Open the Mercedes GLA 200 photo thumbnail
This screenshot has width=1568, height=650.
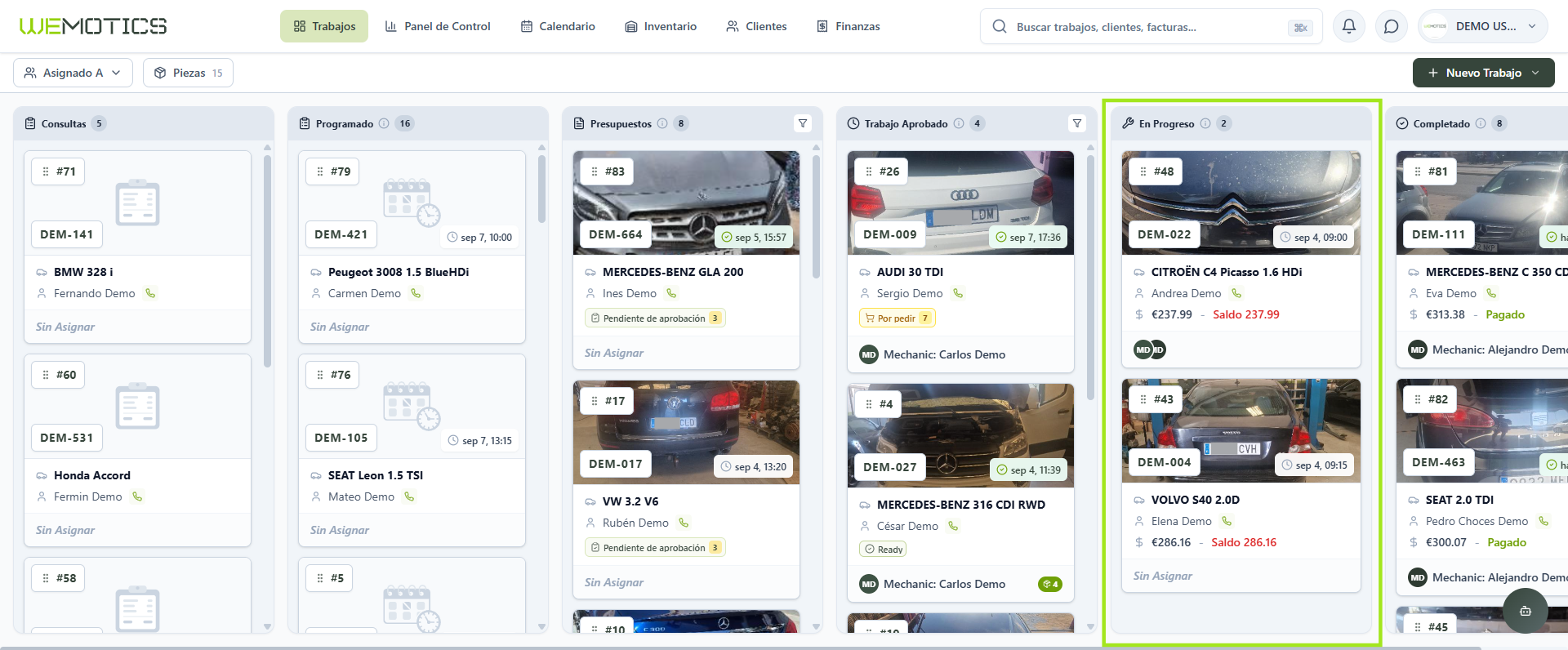point(686,203)
